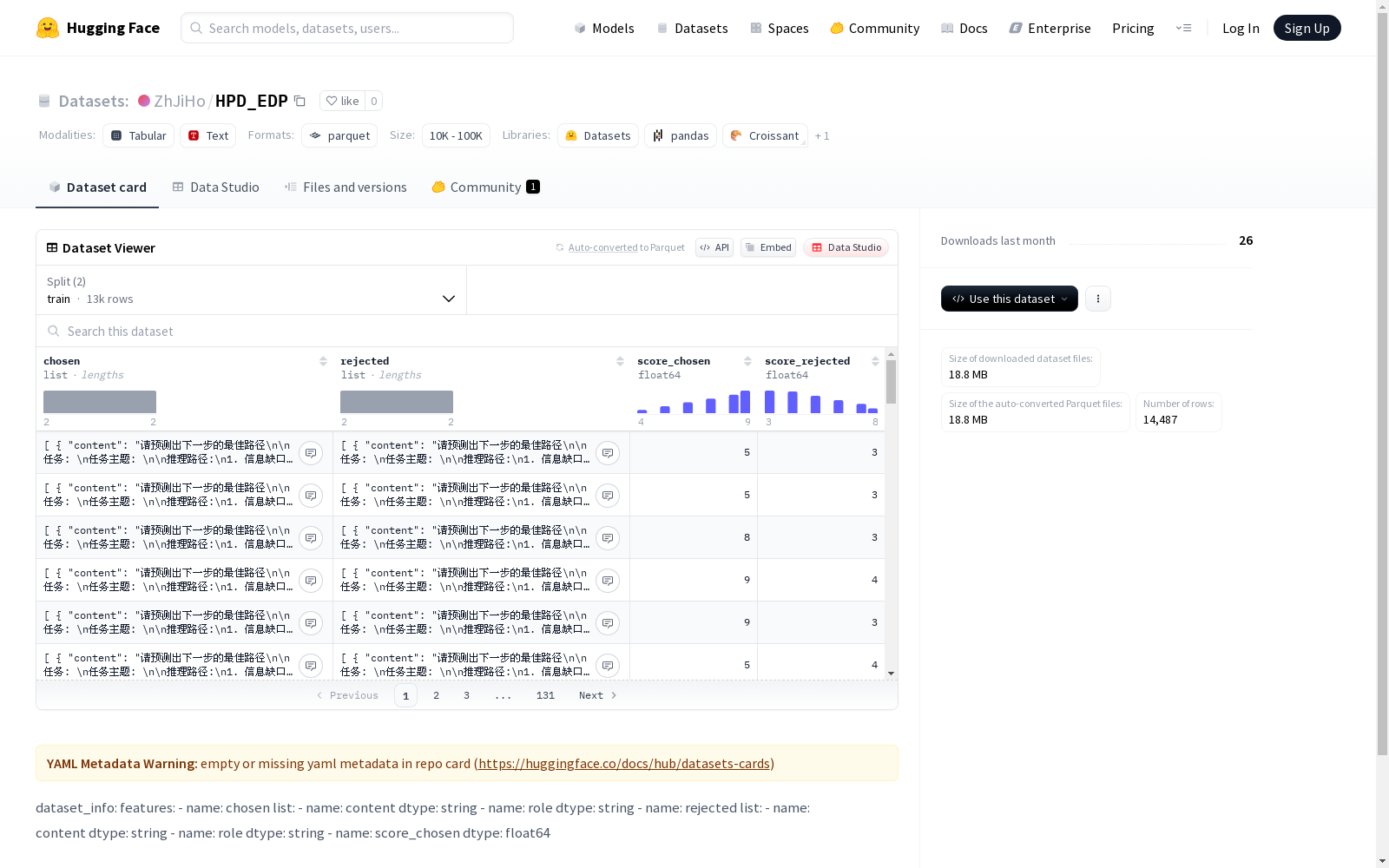1389x868 pixels.
Task: Switch to the Data Studio tab
Action: tap(215, 187)
